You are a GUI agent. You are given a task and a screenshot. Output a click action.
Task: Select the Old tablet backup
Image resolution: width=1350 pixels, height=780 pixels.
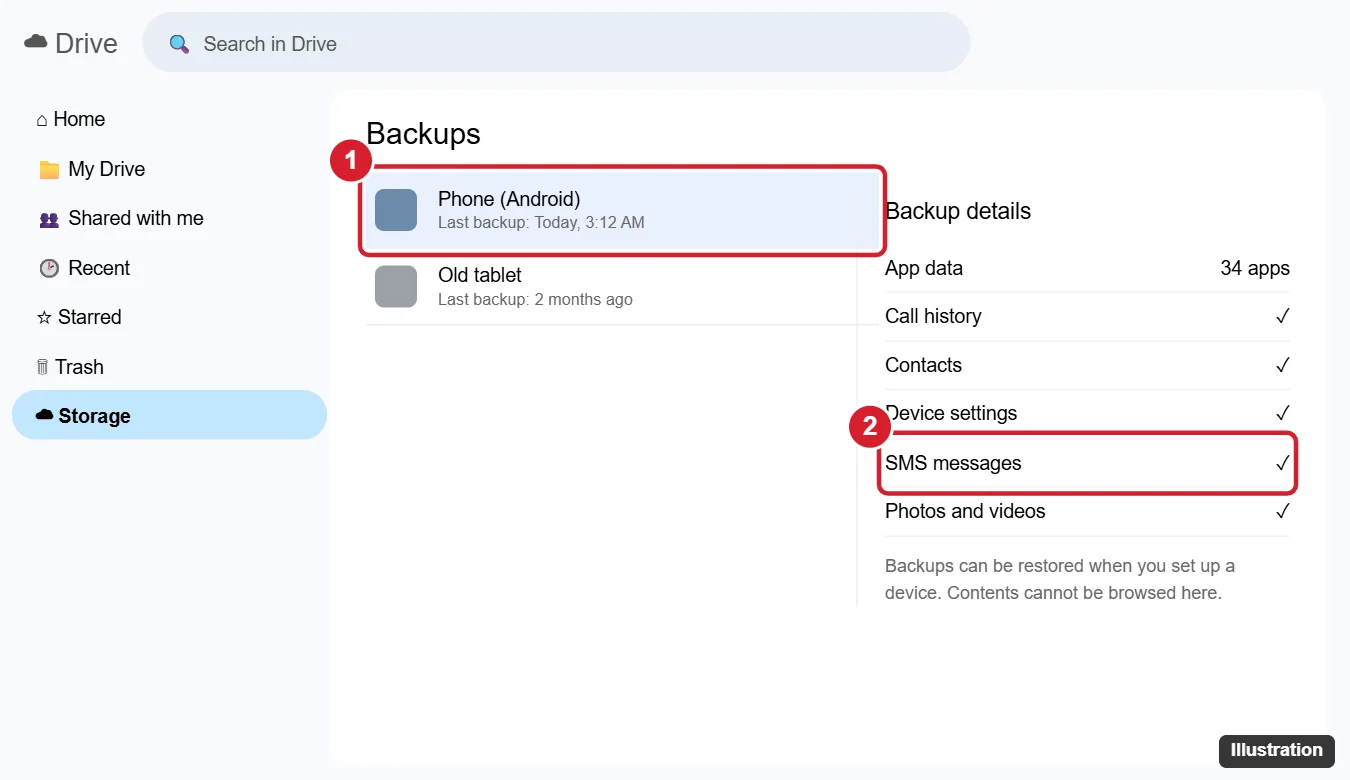[622, 286]
